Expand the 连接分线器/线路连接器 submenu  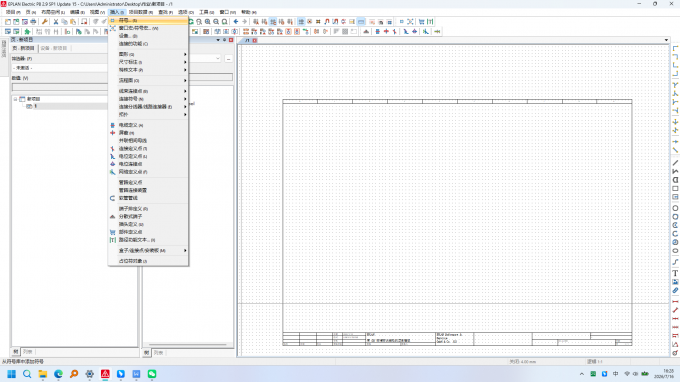[x=148, y=107]
